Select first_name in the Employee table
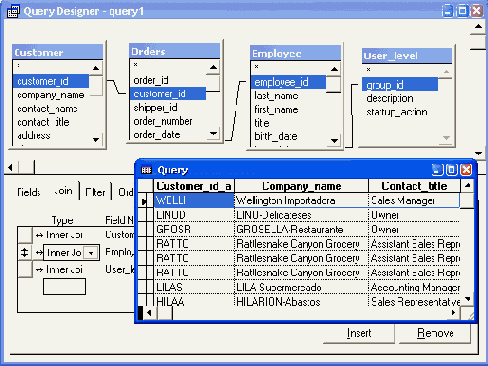 [x=276, y=109]
